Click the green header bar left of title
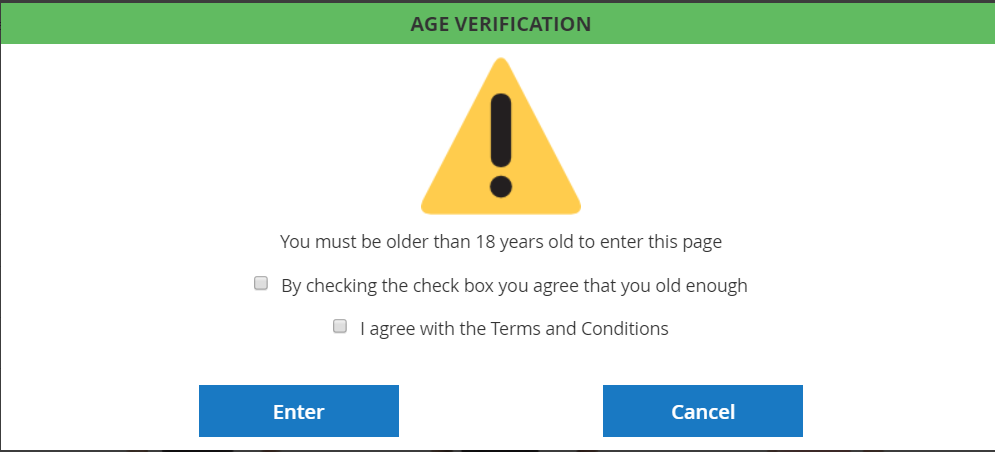This screenshot has height=452, width=995. tap(200, 23)
